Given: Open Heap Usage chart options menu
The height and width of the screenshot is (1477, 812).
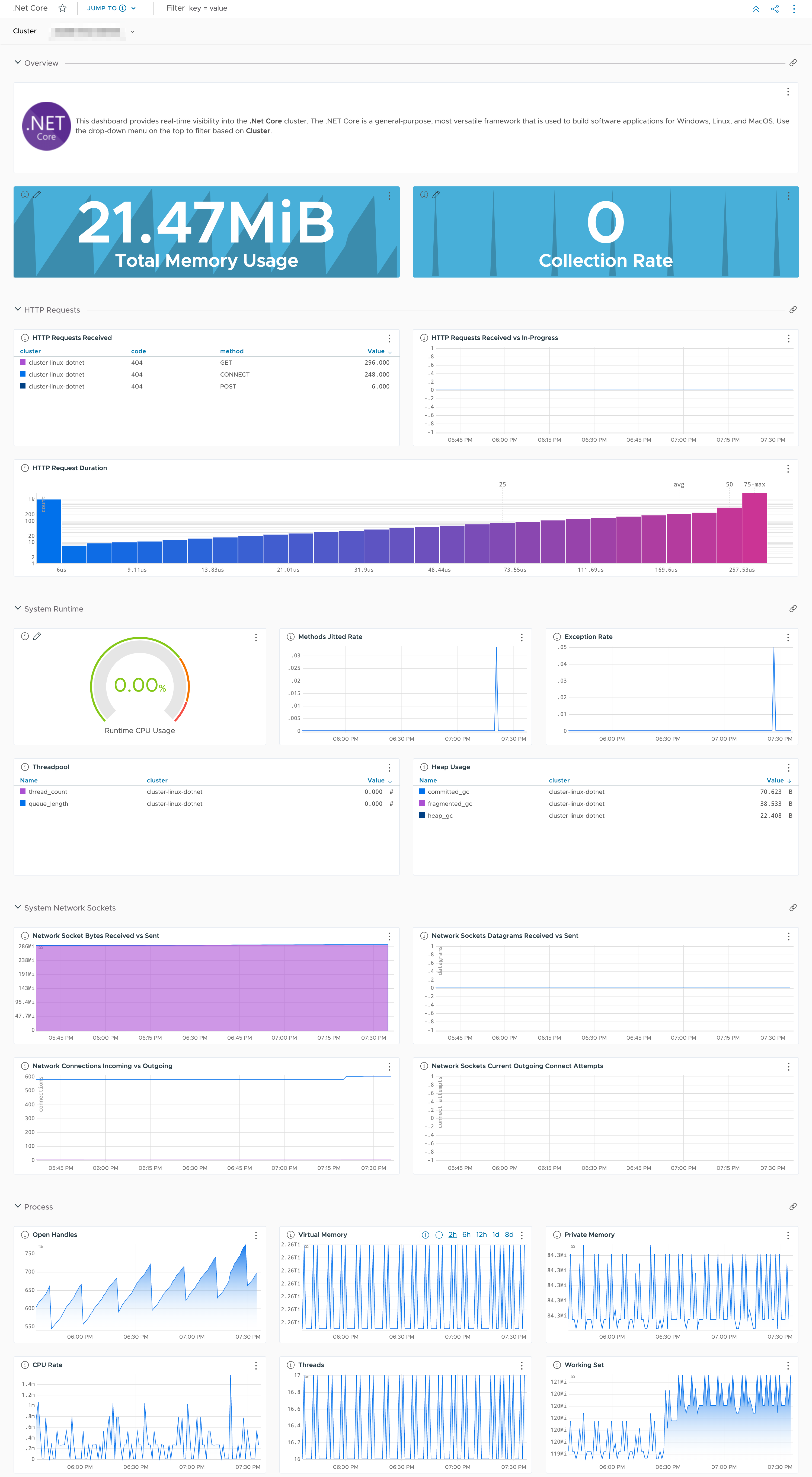Looking at the screenshot, I should (788, 767).
